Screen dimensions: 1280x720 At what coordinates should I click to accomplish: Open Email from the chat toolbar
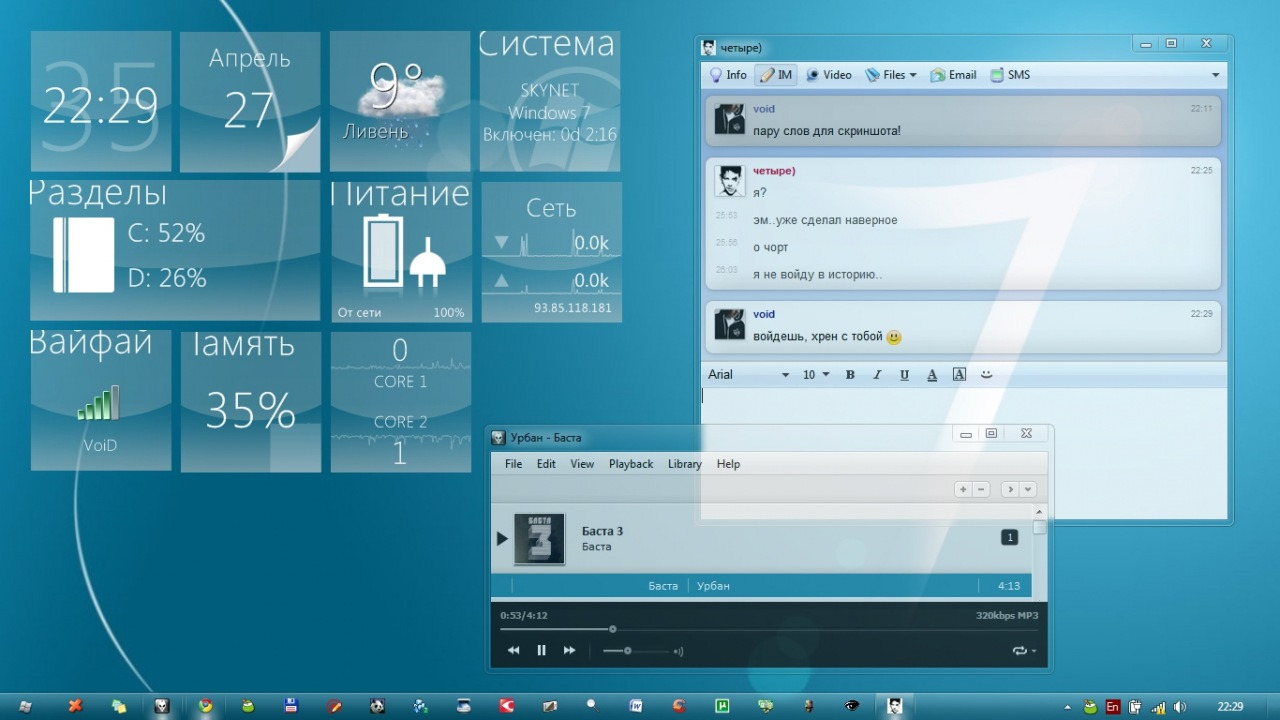pyautogui.click(x=953, y=75)
